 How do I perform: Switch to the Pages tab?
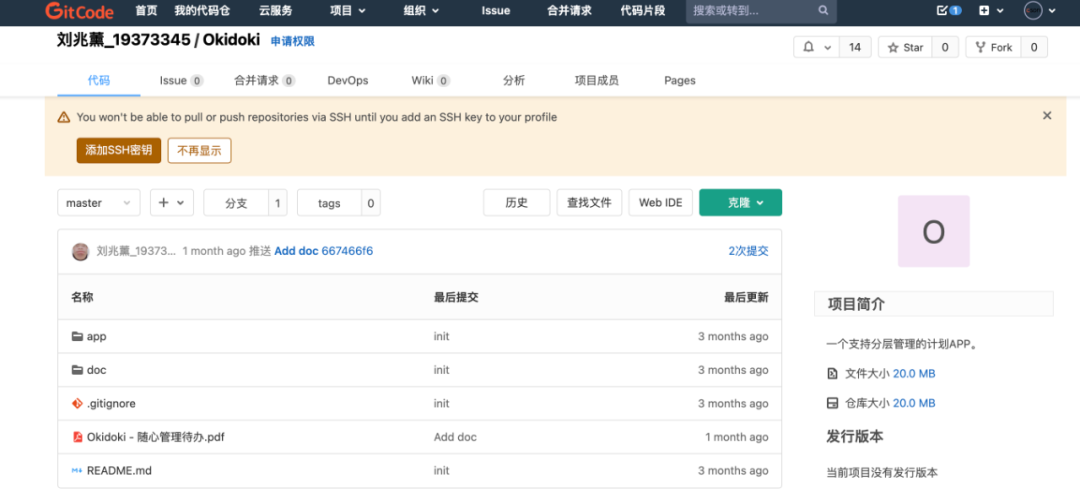[680, 80]
